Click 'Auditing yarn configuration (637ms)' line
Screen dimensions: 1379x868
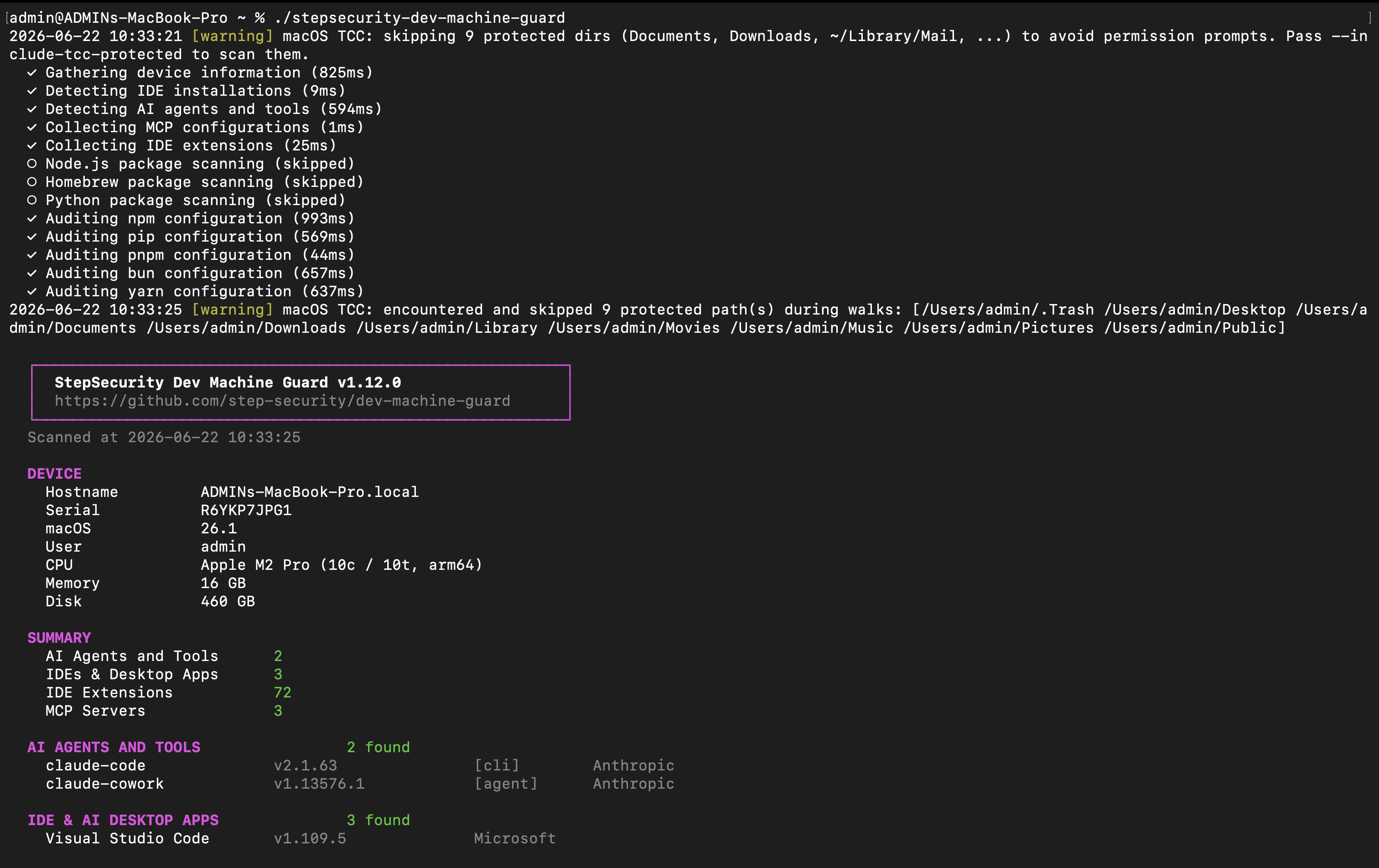pyautogui.click(x=196, y=291)
